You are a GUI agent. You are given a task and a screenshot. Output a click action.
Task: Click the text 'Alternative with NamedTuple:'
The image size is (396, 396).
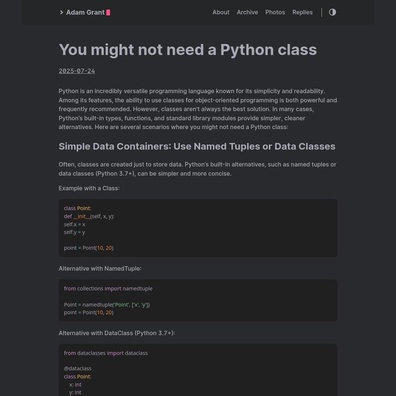pos(100,269)
